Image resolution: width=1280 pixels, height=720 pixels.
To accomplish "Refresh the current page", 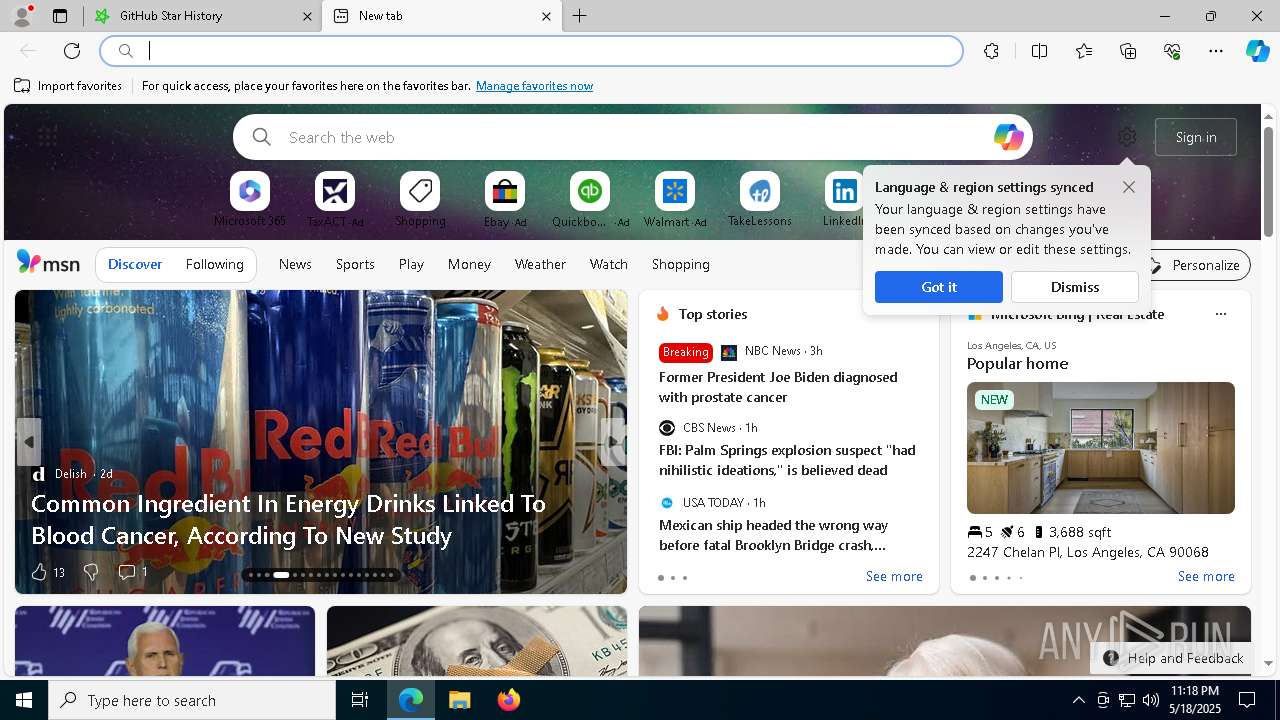I will point(72,51).
